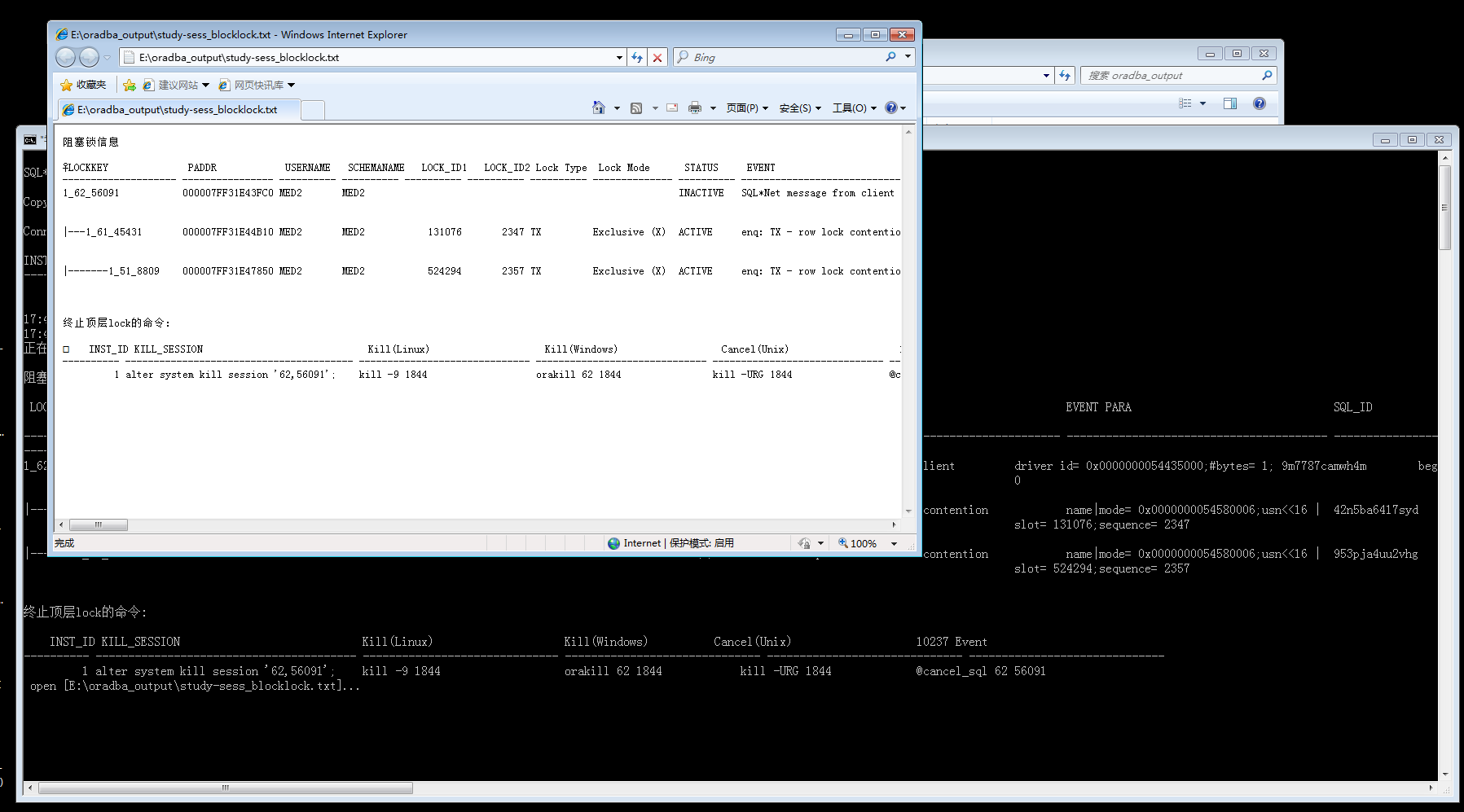Open the 安全(S) menu
This screenshot has width=1464, height=812.
pos(800,108)
